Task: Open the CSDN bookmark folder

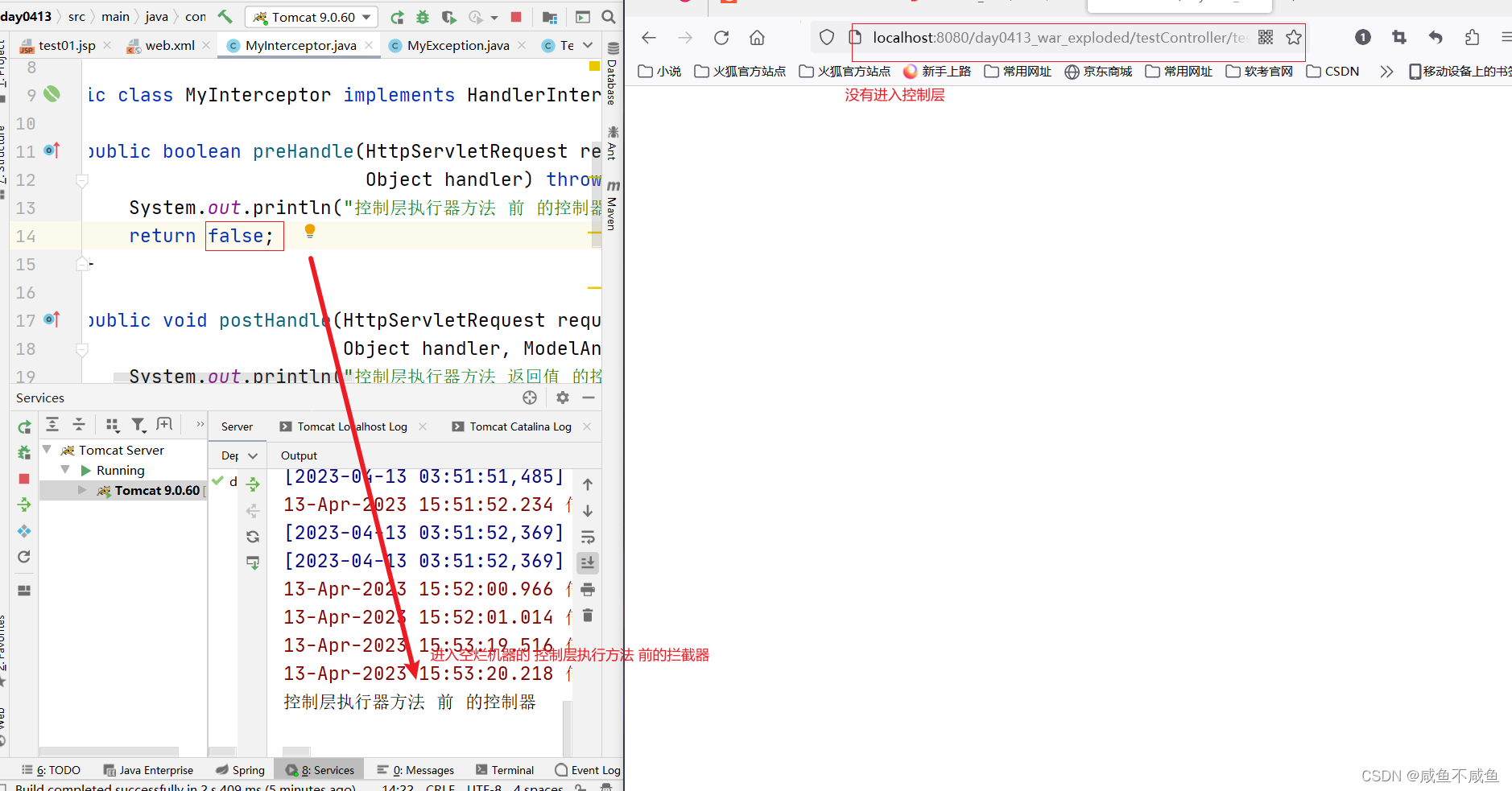Action: click(x=1332, y=71)
